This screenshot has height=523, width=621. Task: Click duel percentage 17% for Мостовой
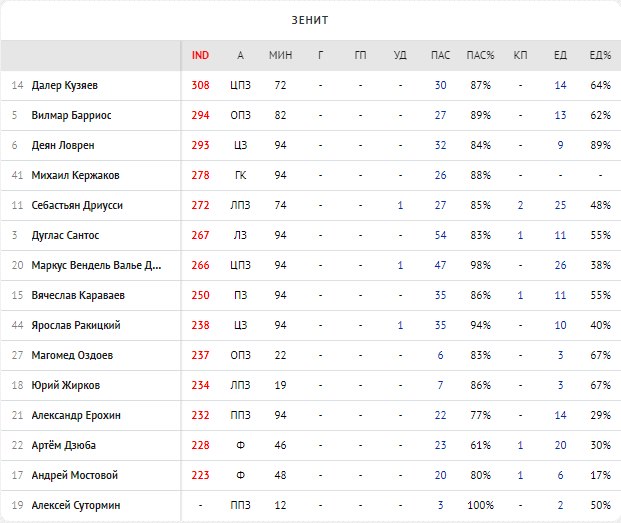click(x=600, y=475)
